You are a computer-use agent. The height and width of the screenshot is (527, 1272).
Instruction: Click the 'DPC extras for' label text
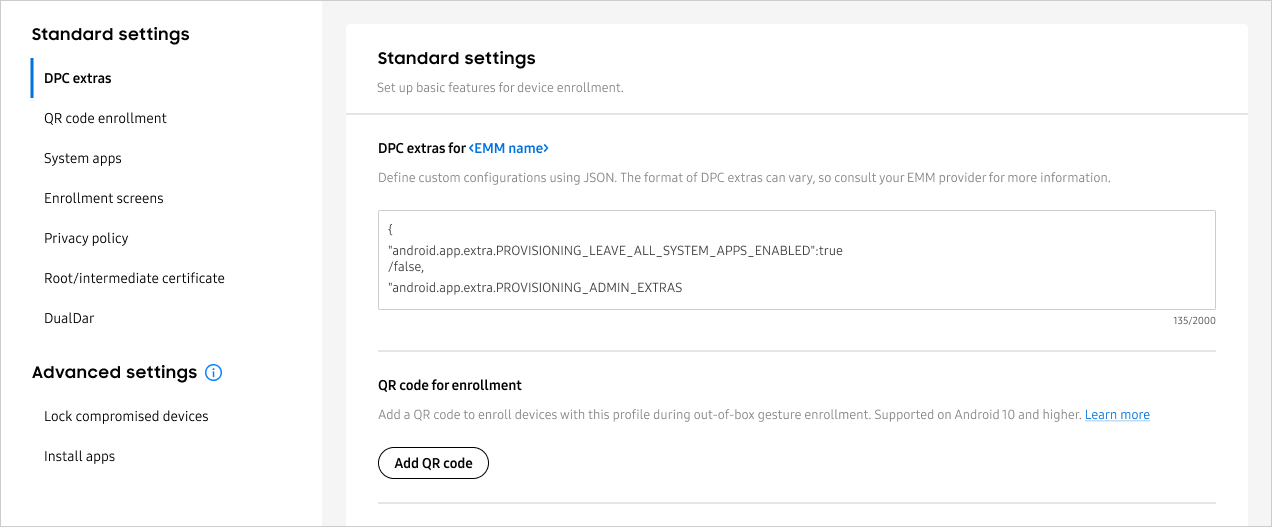pos(422,148)
